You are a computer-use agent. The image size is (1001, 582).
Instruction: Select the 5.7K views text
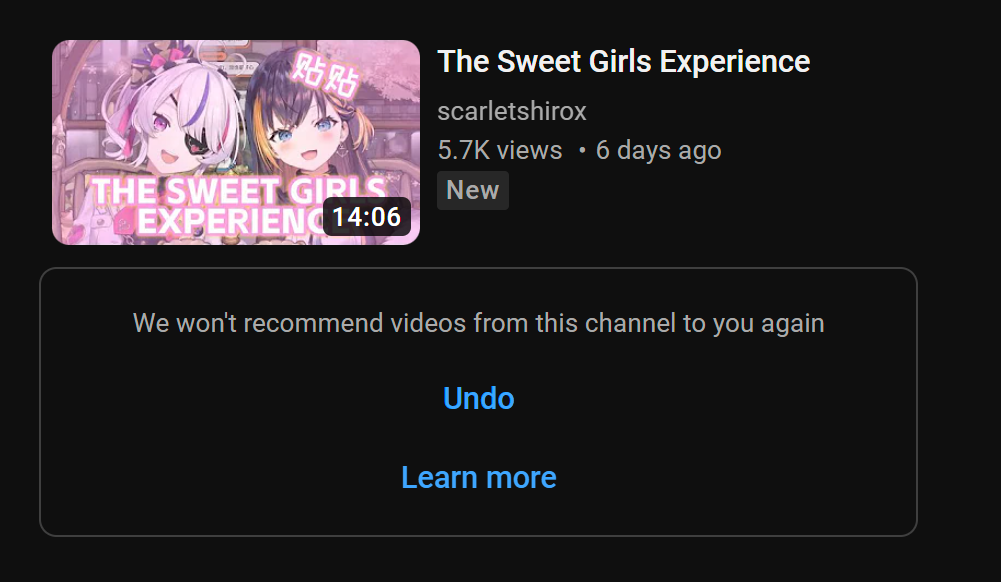(500, 151)
